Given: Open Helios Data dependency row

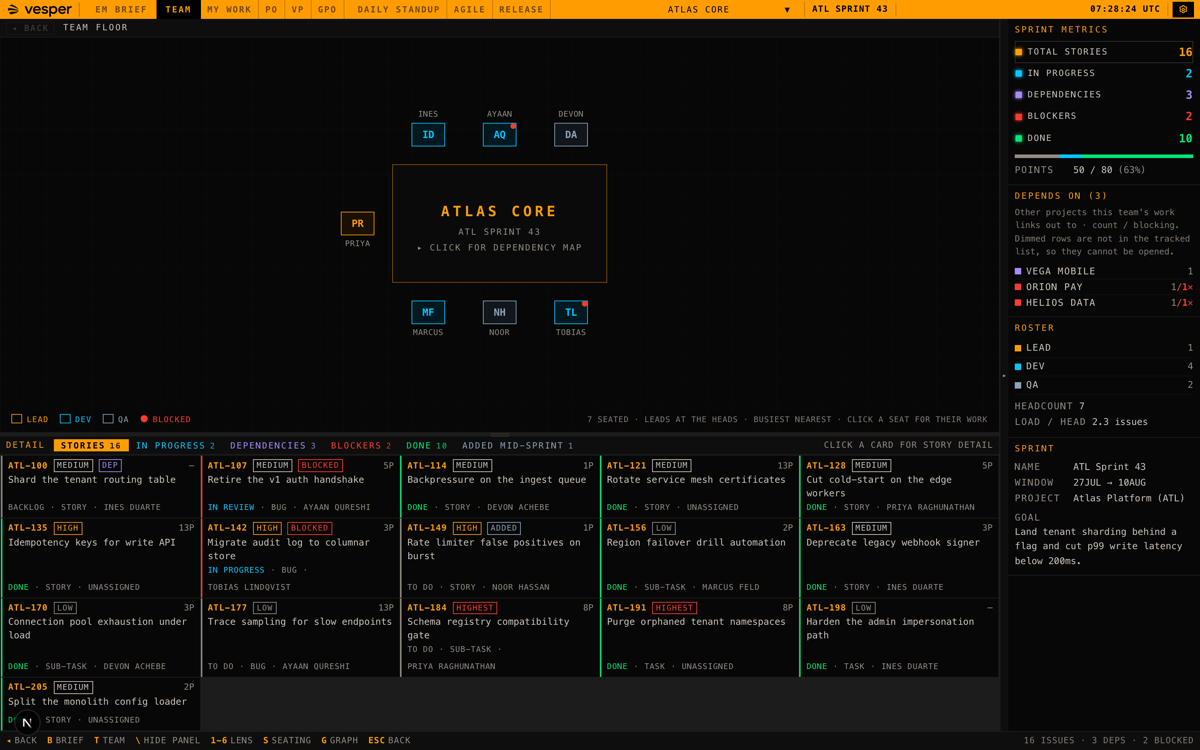Looking at the screenshot, I should click(1103, 302).
